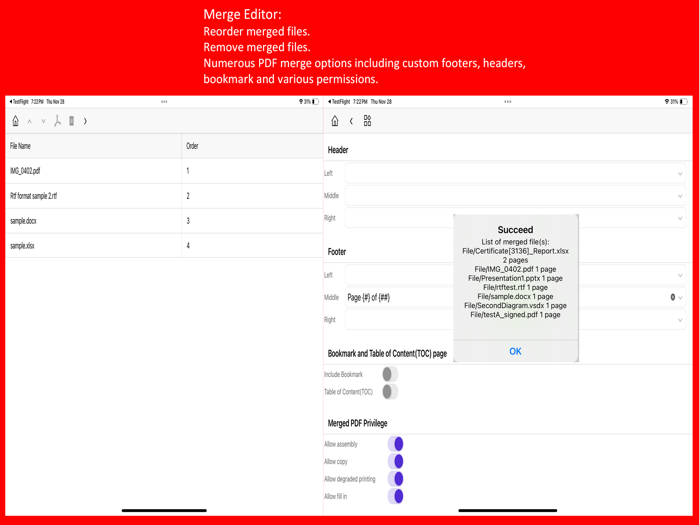Expand the Footer Middle dropdown arrow
Image resolution: width=700 pixels, height=525 pixels.
[680, 298]
